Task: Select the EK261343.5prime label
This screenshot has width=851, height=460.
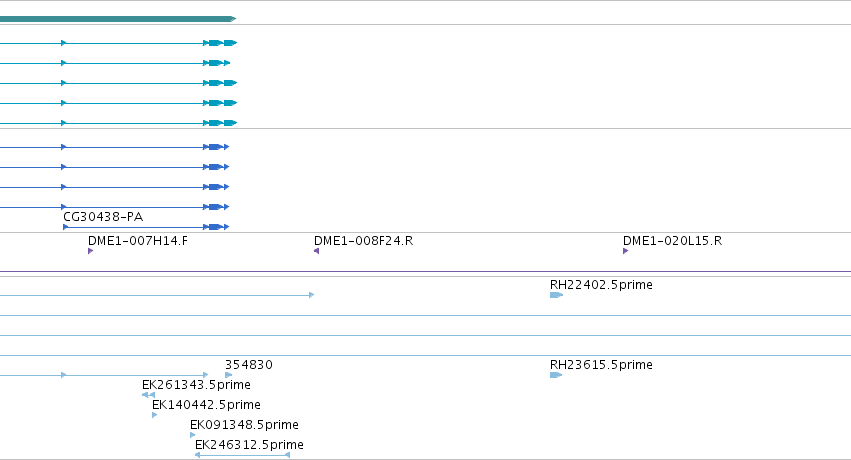Action: [196, 385]
